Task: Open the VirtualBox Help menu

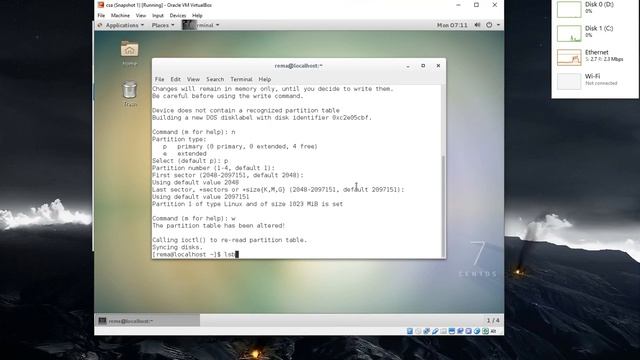Action: click(x=197, y=16)
